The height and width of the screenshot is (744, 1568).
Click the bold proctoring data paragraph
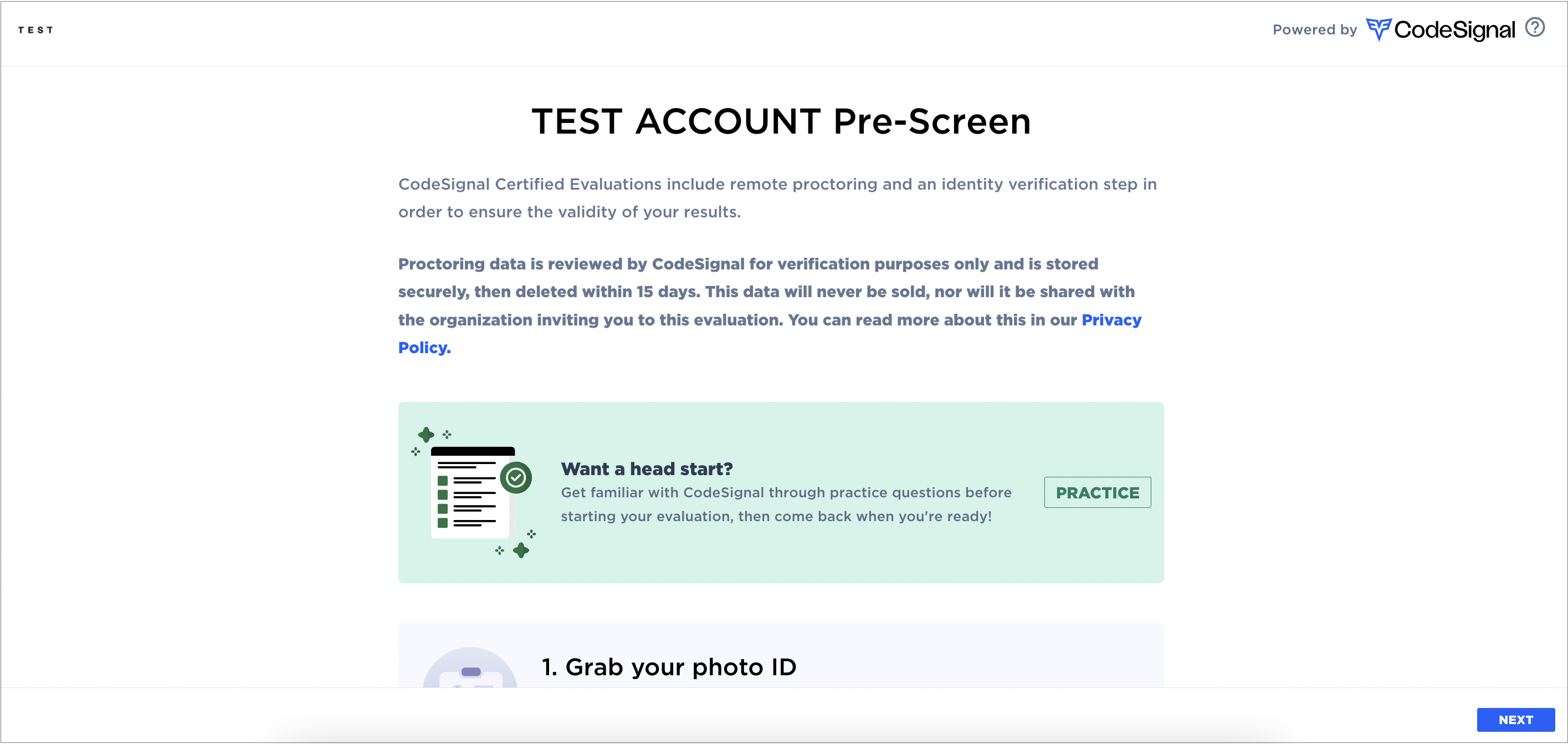[x=770, y=305]
